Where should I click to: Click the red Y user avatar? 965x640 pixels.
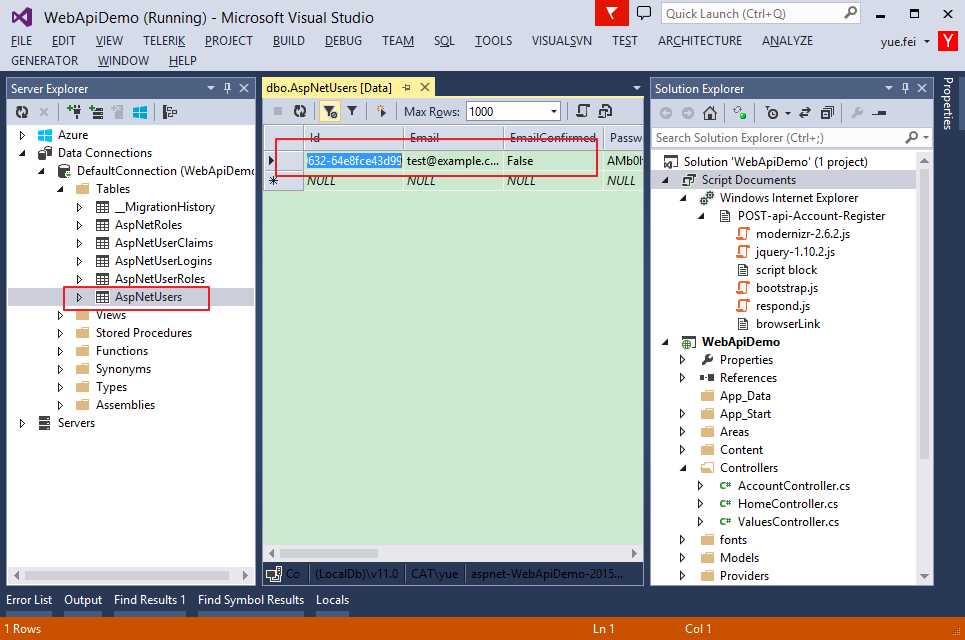pyautogui.click(x=947, y=41)
